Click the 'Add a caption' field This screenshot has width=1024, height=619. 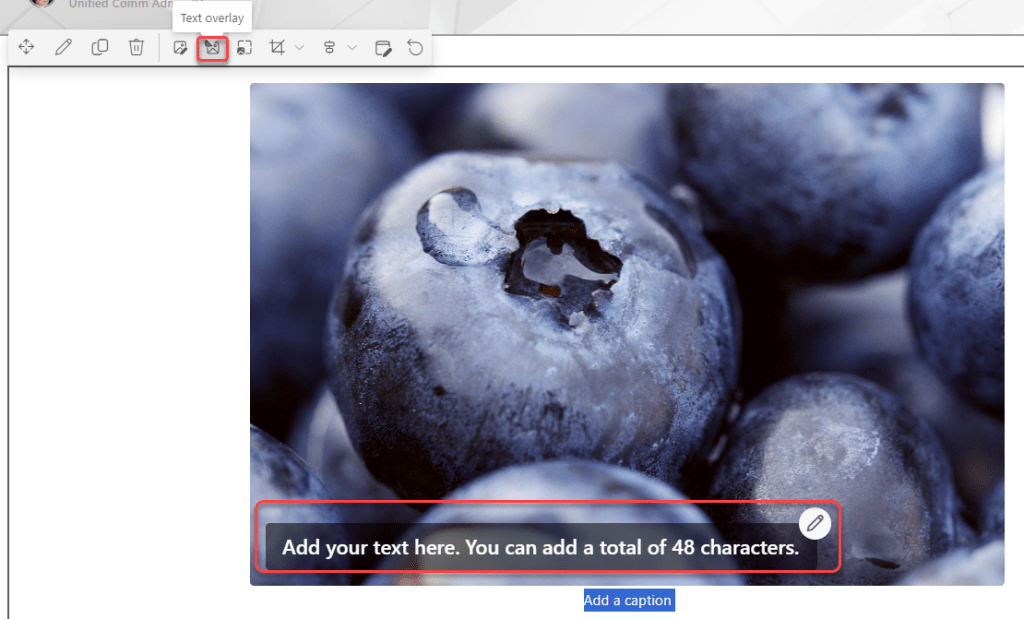pos(628,600)
